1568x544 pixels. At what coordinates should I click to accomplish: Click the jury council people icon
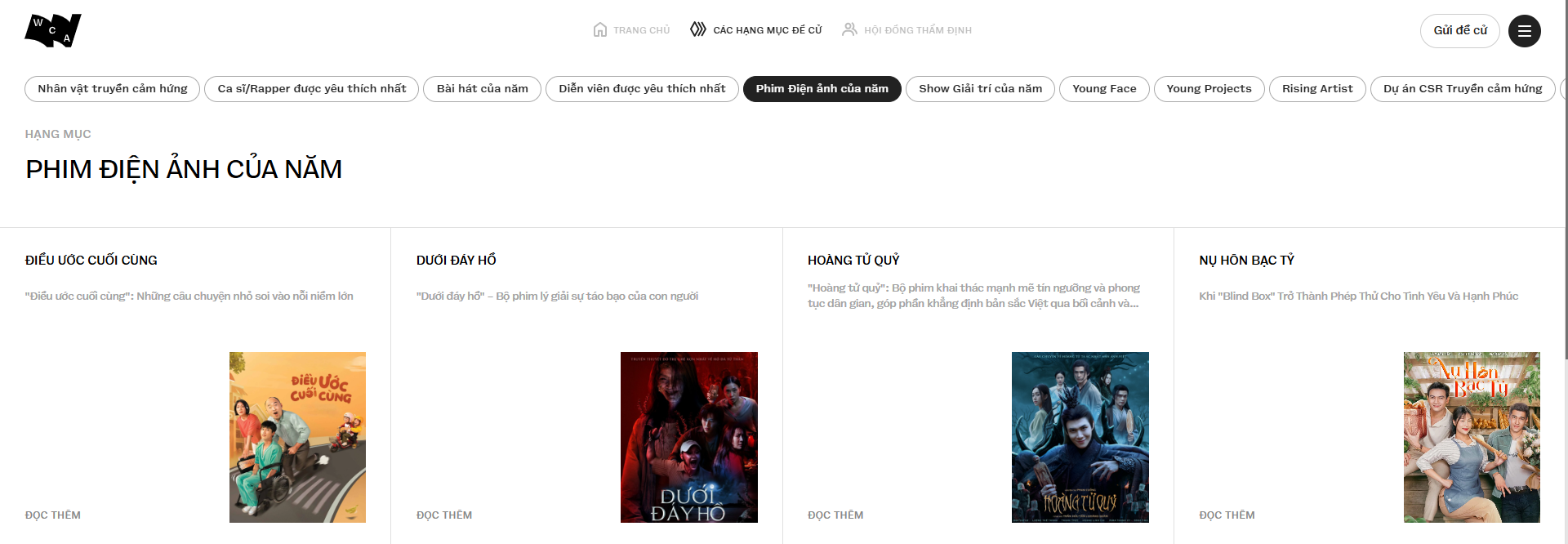(849, 29)
